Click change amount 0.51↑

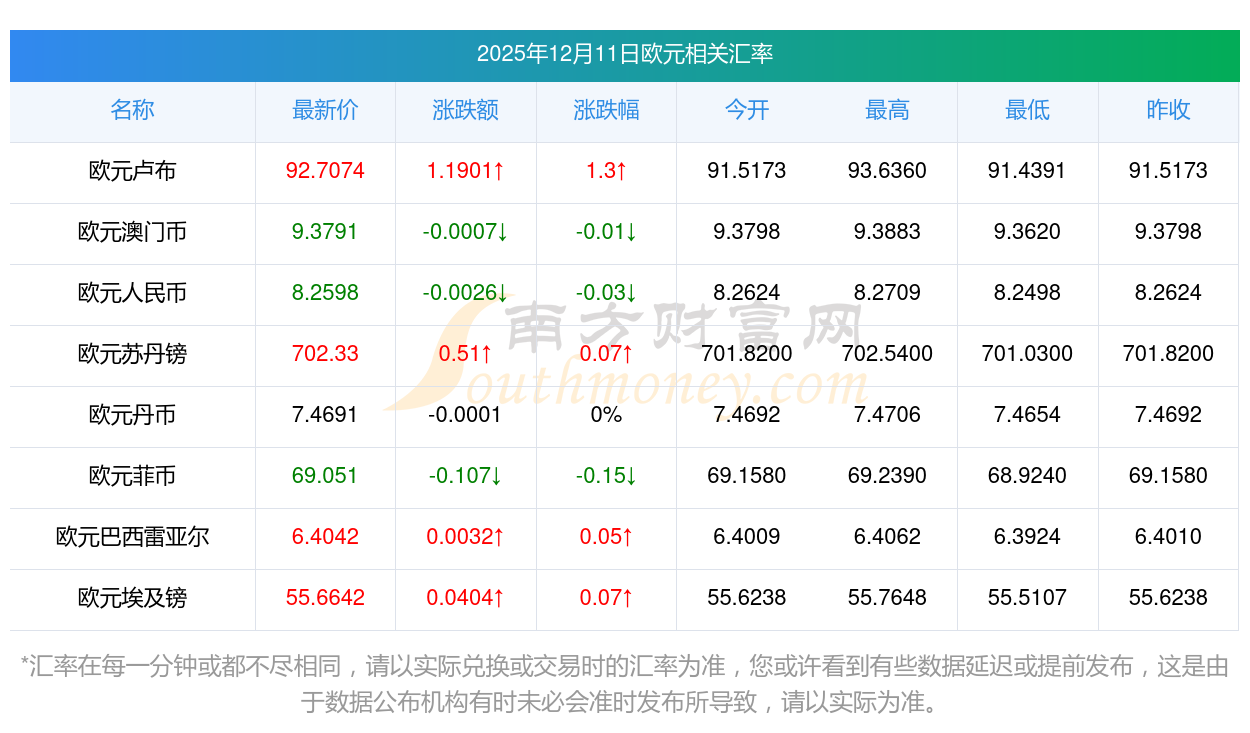click(x=466, y=354)
